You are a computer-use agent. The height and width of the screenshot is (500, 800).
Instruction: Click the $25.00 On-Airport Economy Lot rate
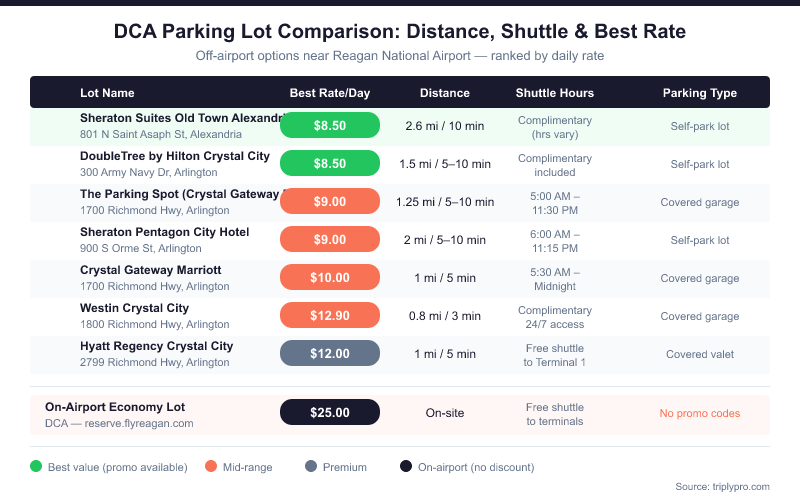330,412
